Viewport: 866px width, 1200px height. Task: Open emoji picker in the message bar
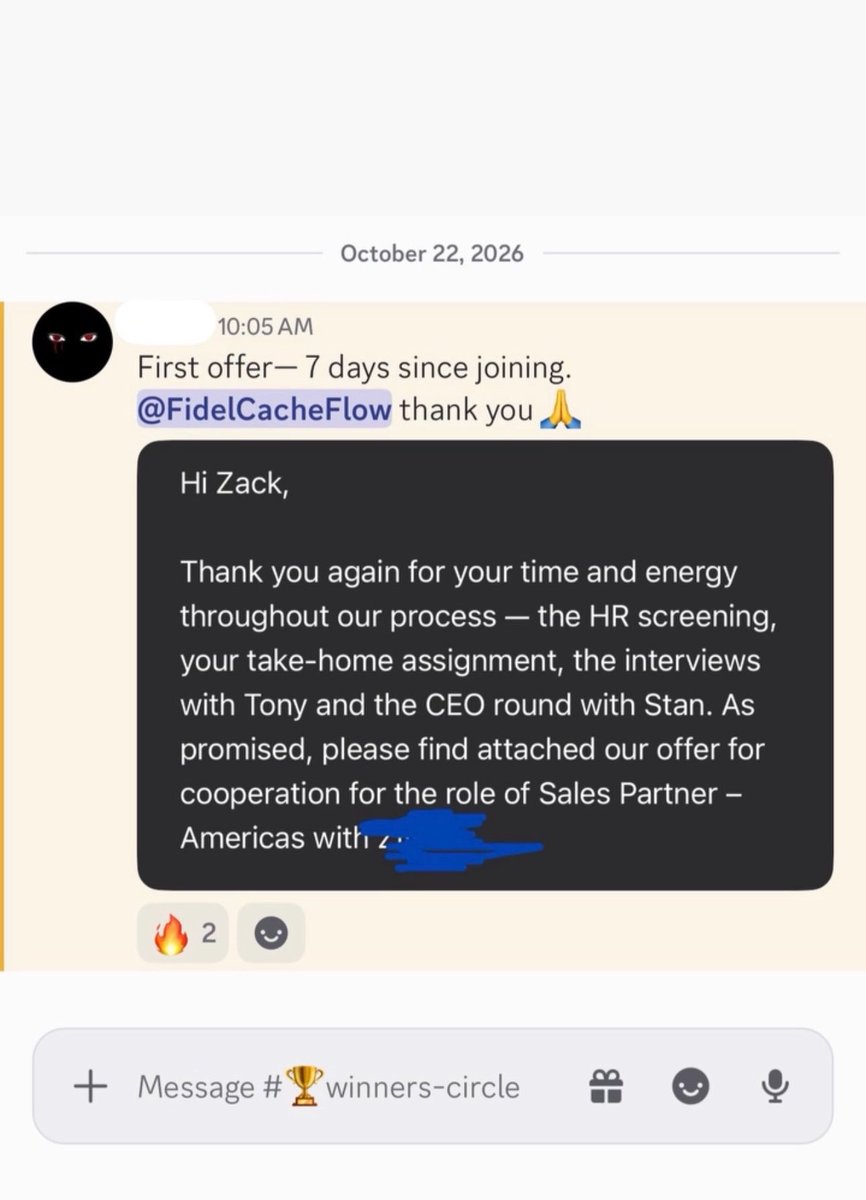[690, 1086]
